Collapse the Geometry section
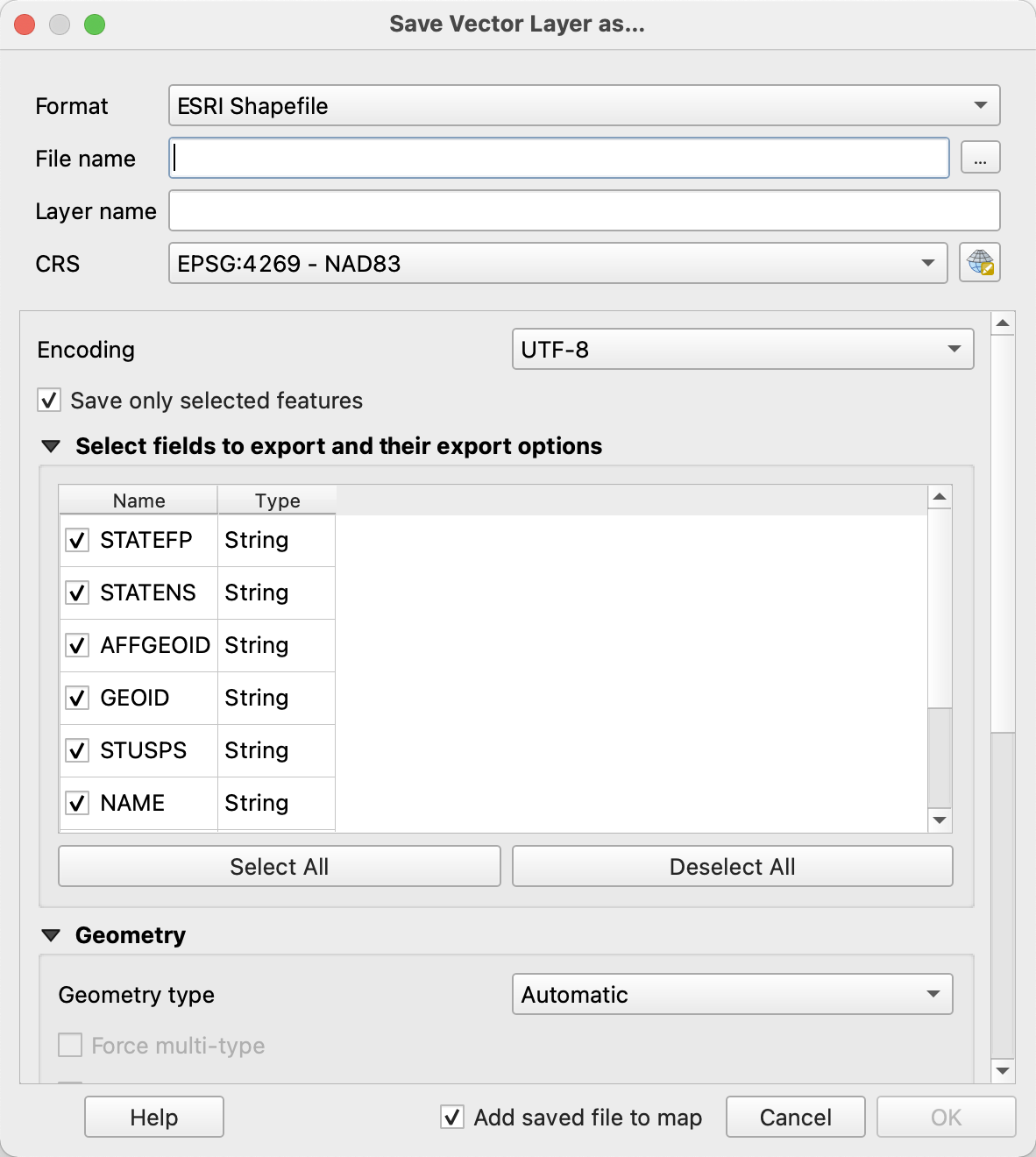Screen dimensions: 1036x1157 click(x=50, y=934)
